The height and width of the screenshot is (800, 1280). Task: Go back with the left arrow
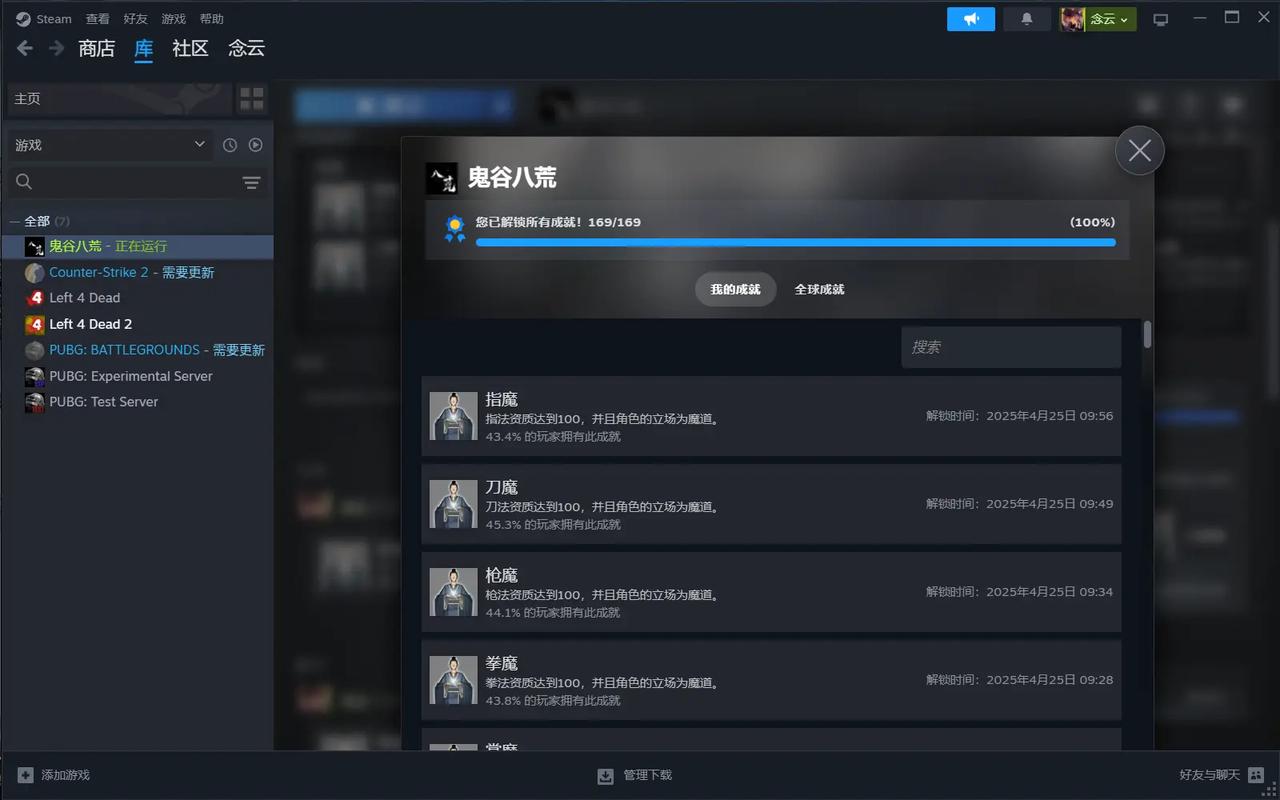[25, 48]
